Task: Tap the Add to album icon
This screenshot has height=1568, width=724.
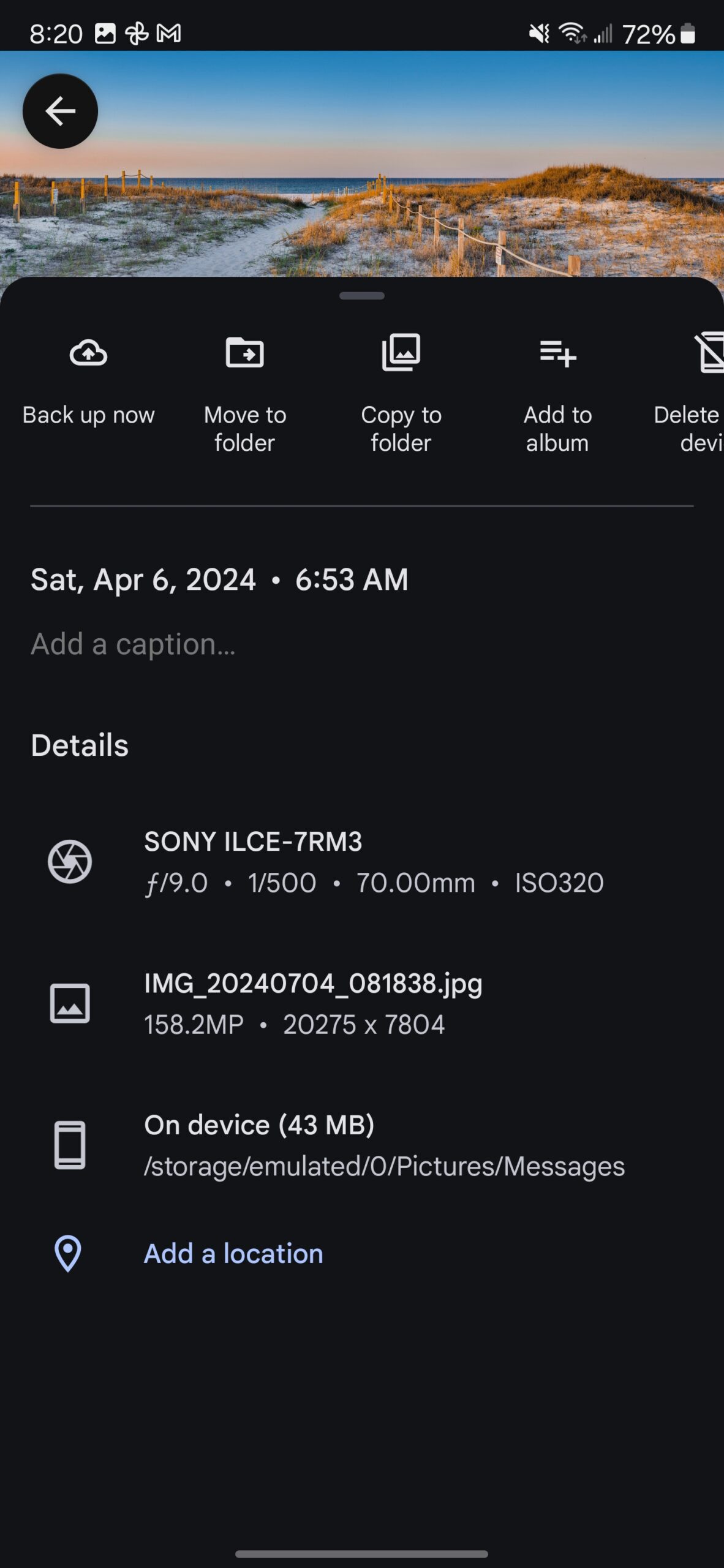Action: coord(557,353)
